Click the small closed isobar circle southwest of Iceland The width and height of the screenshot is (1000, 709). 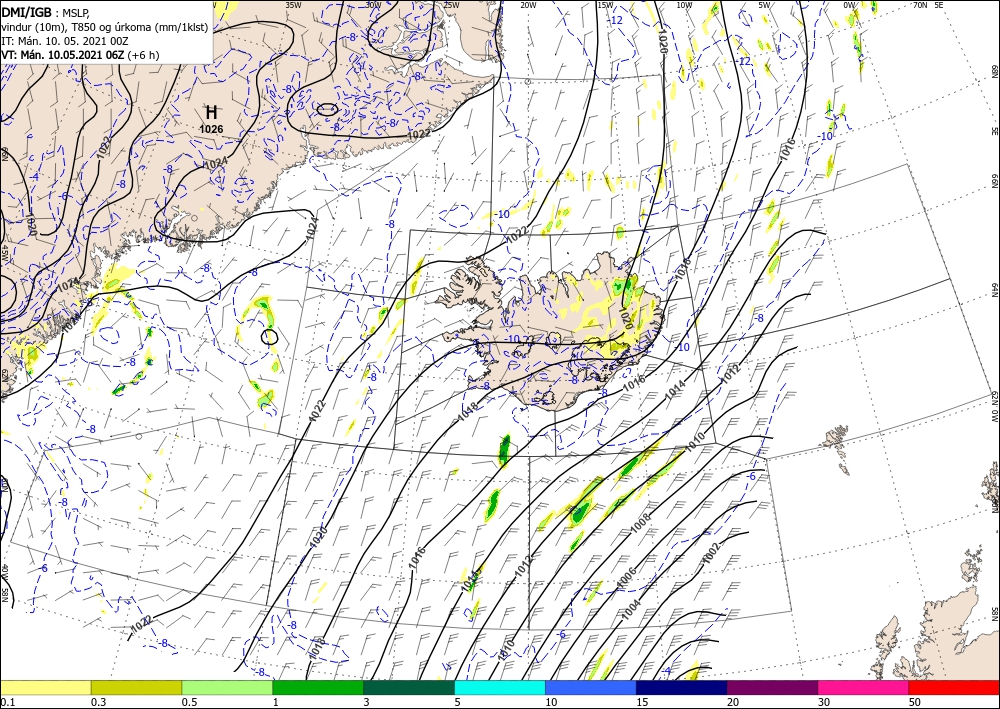(x=270, y=336)
